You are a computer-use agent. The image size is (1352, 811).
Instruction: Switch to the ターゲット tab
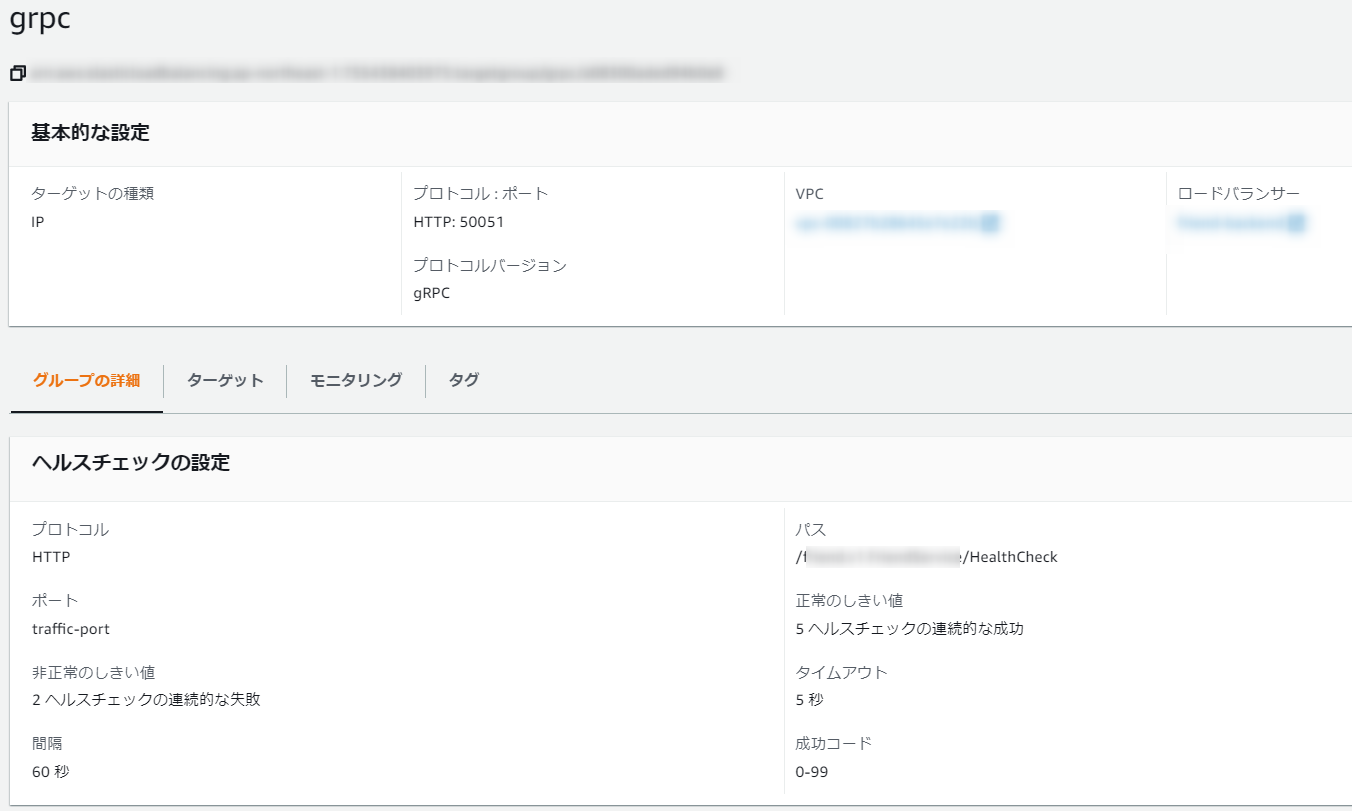tap(225, 380)
